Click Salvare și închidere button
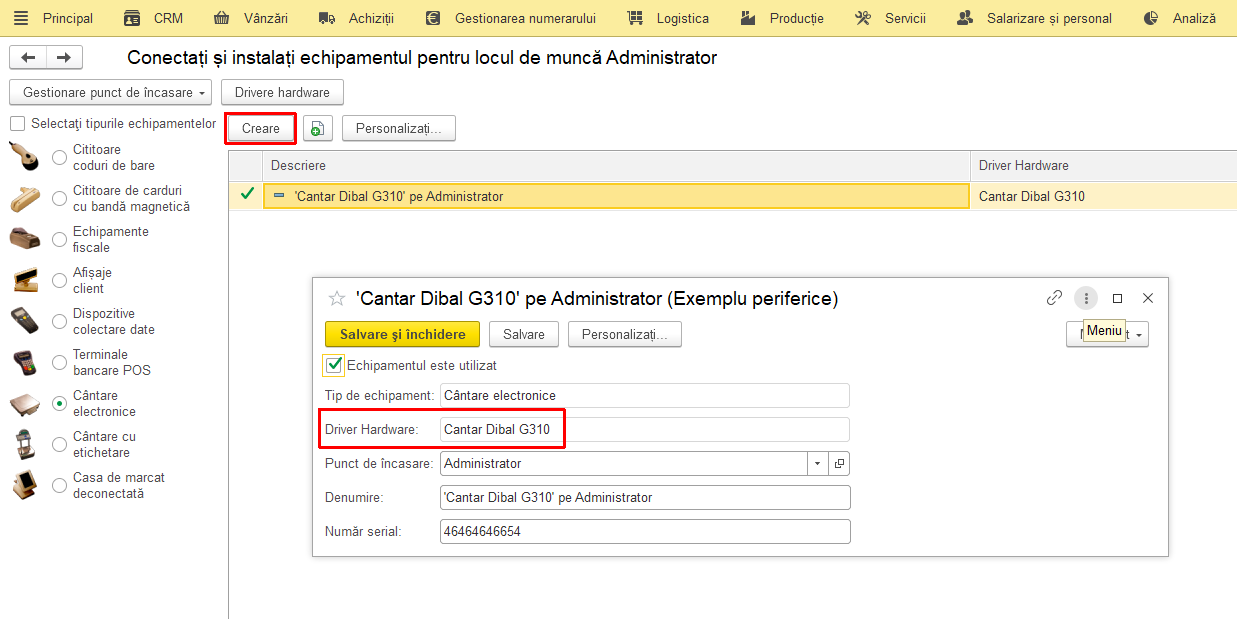The width and height of the screenshot is (1237, 619). pos(403,334)
